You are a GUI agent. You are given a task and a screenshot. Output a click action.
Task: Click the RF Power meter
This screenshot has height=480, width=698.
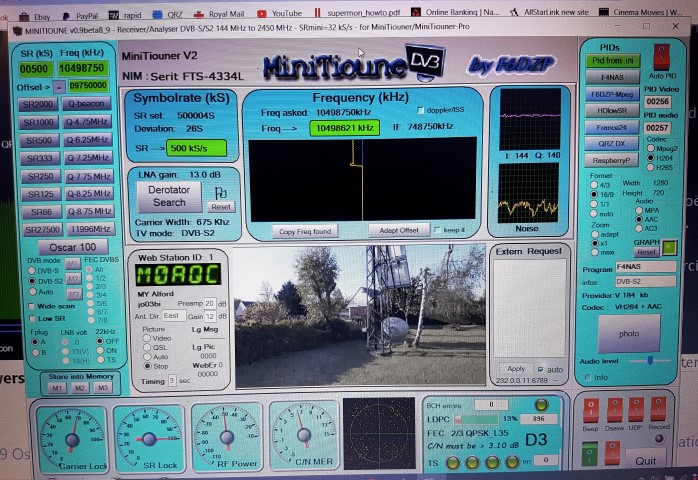(227, 436)
